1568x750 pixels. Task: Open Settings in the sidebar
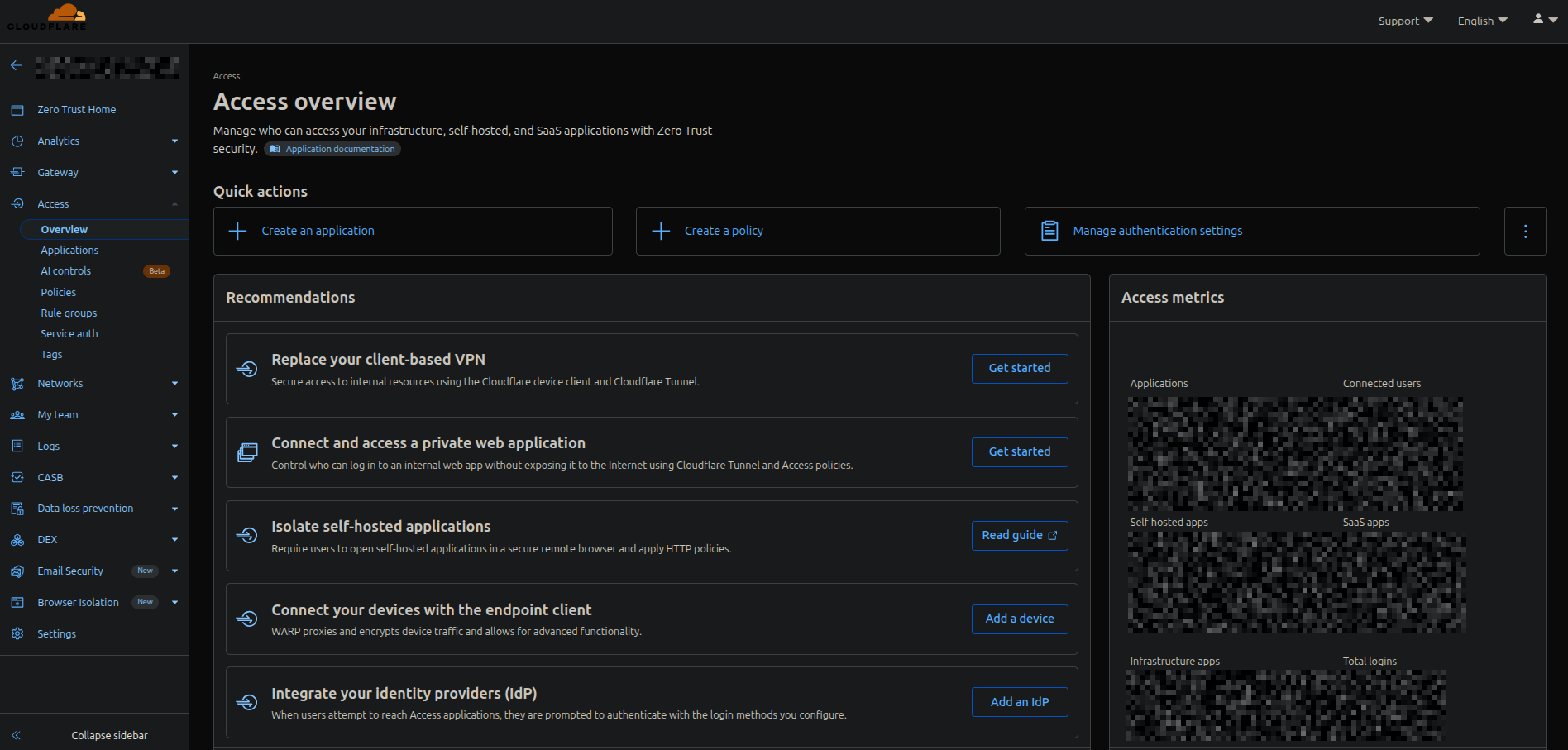pos(56,634)
